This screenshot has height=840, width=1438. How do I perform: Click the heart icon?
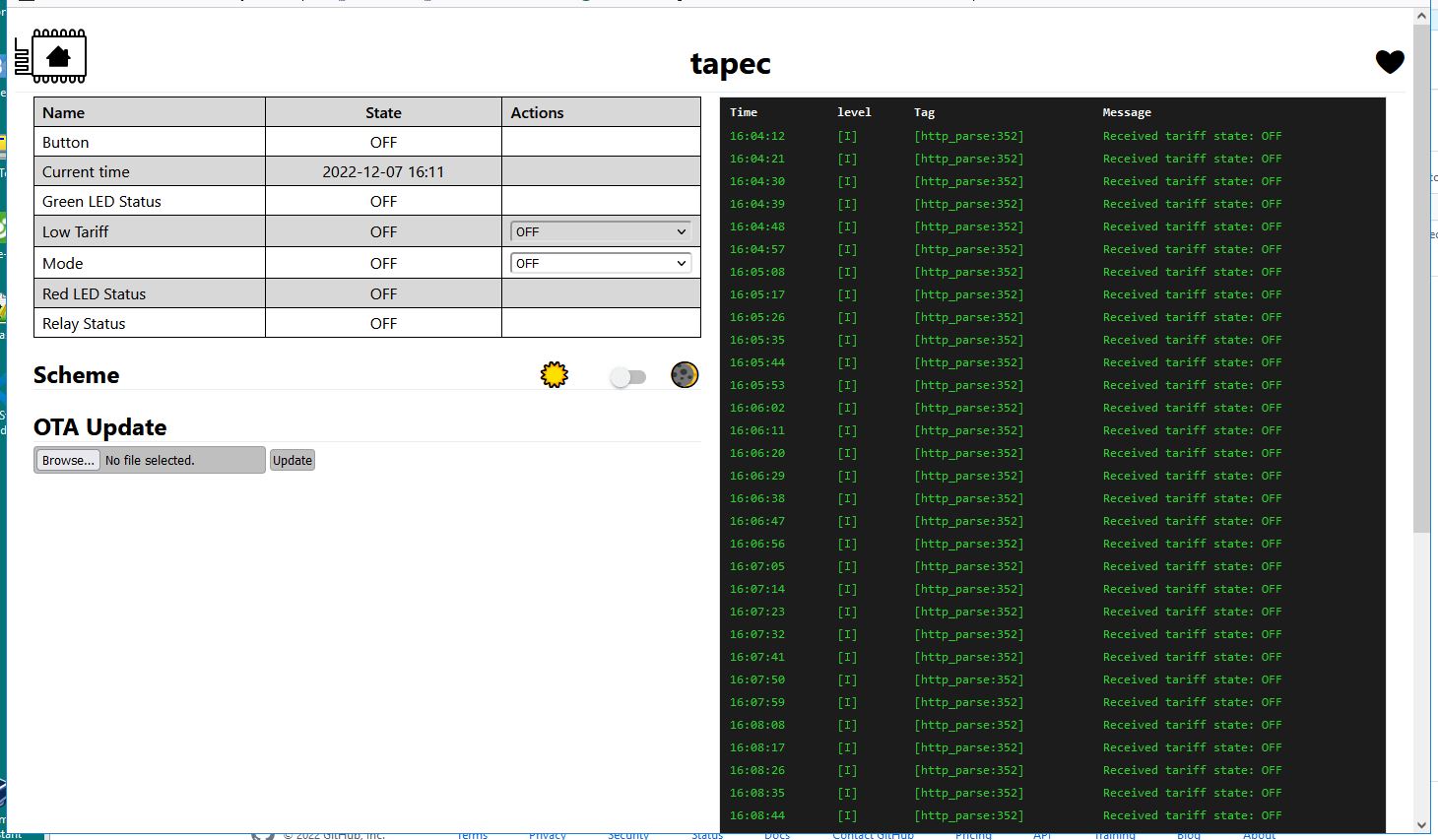(1390, 61)
